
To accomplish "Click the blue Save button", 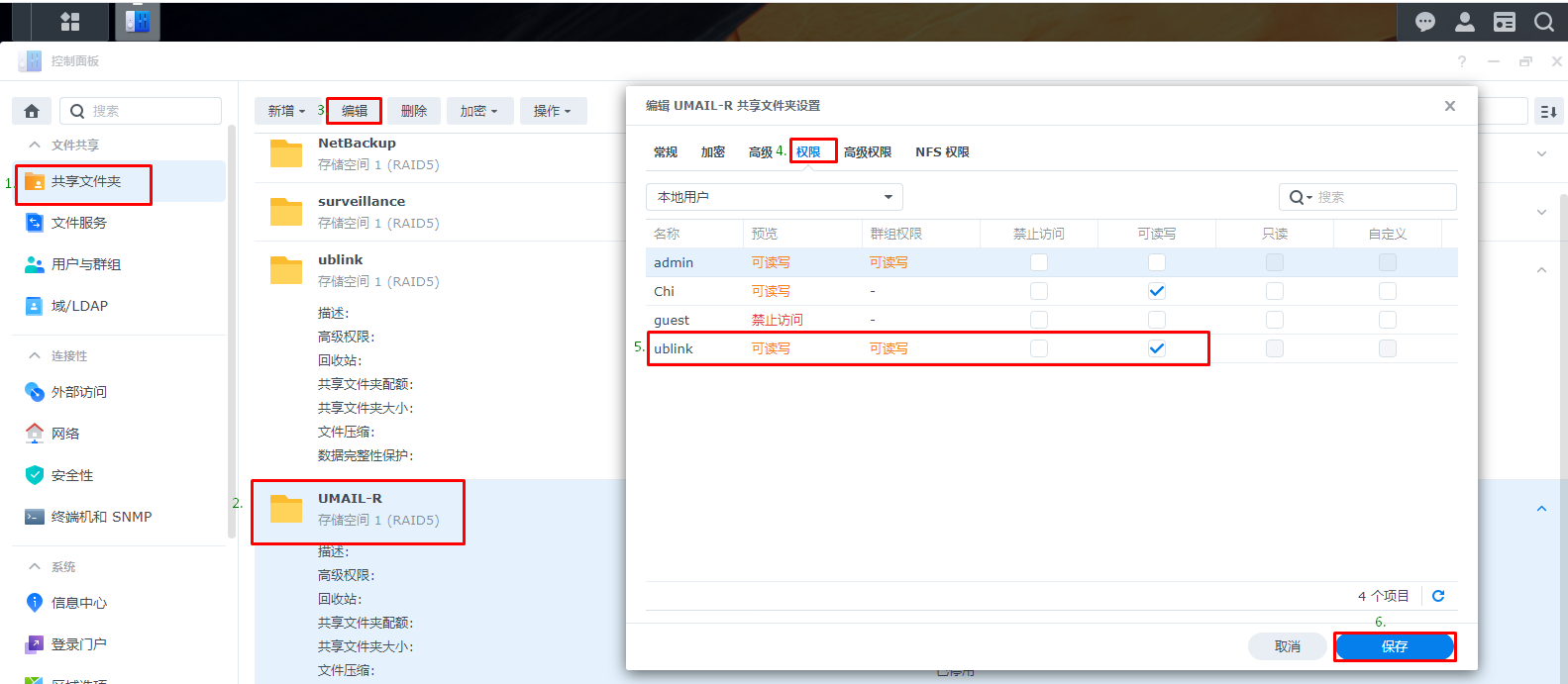I will (x=1394, y=646).
